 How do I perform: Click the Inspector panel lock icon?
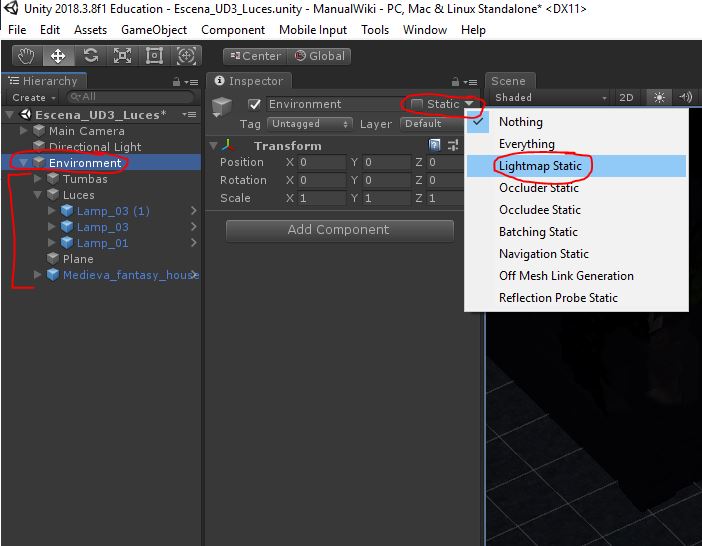[x=455, y=81]
